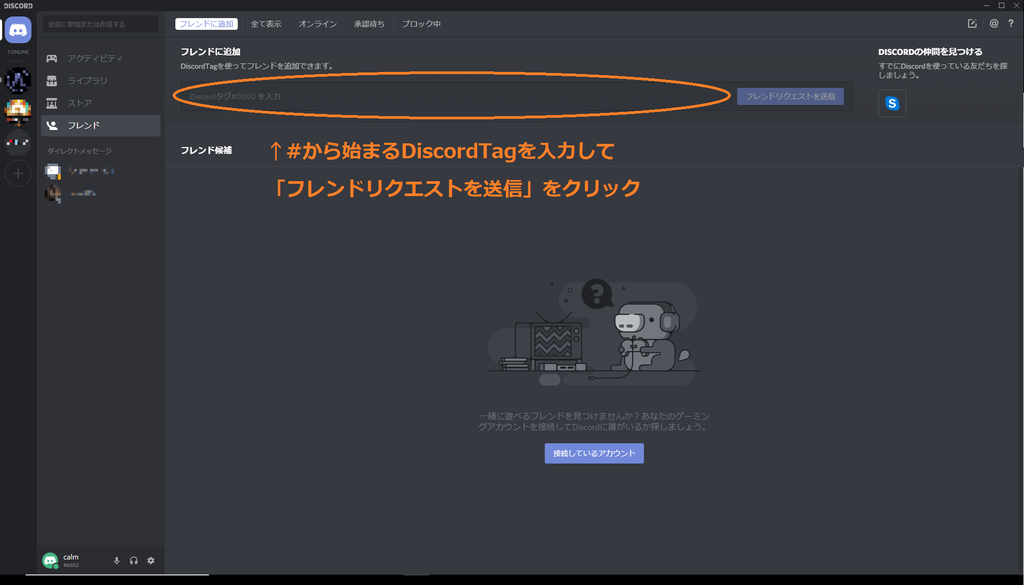Screen dimensions: 1024x585
Task: Open help question mark icon
Action: tap(1011, 24)
